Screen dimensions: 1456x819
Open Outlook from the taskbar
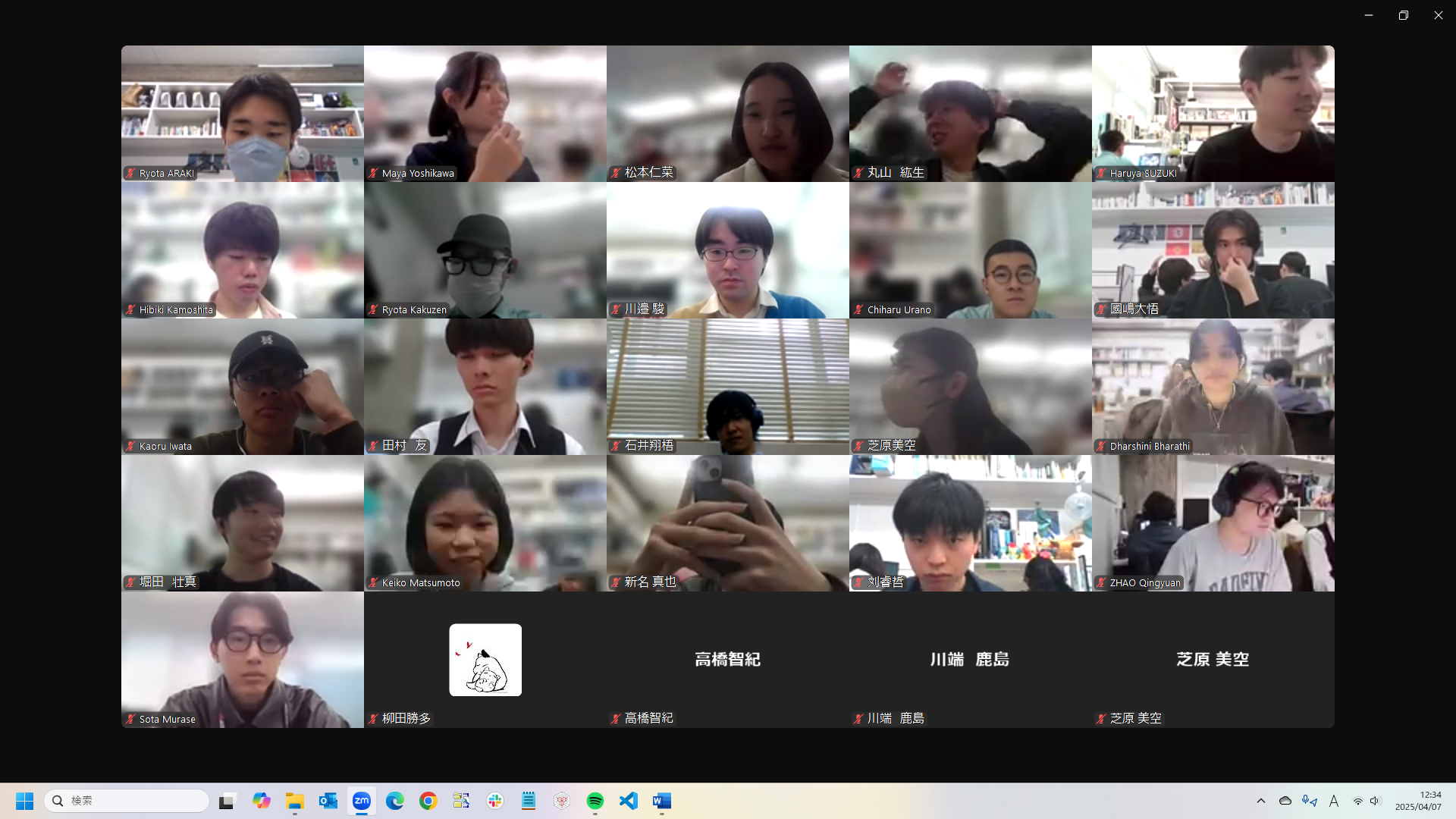(328, 801)
